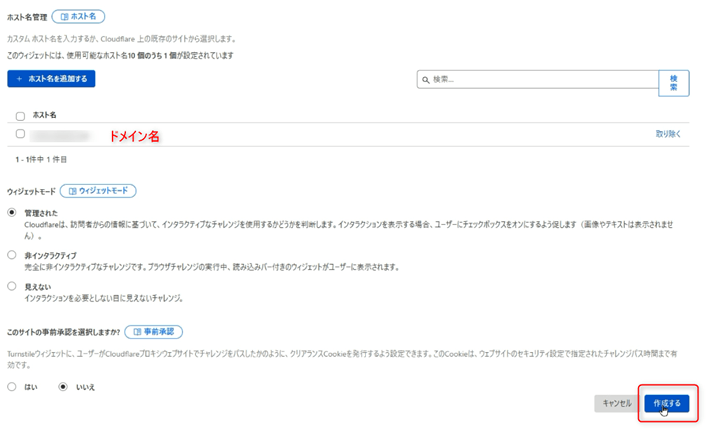The image size is (710, 433).
Task: Check the domain row checkbox
Action: point(20,134)
